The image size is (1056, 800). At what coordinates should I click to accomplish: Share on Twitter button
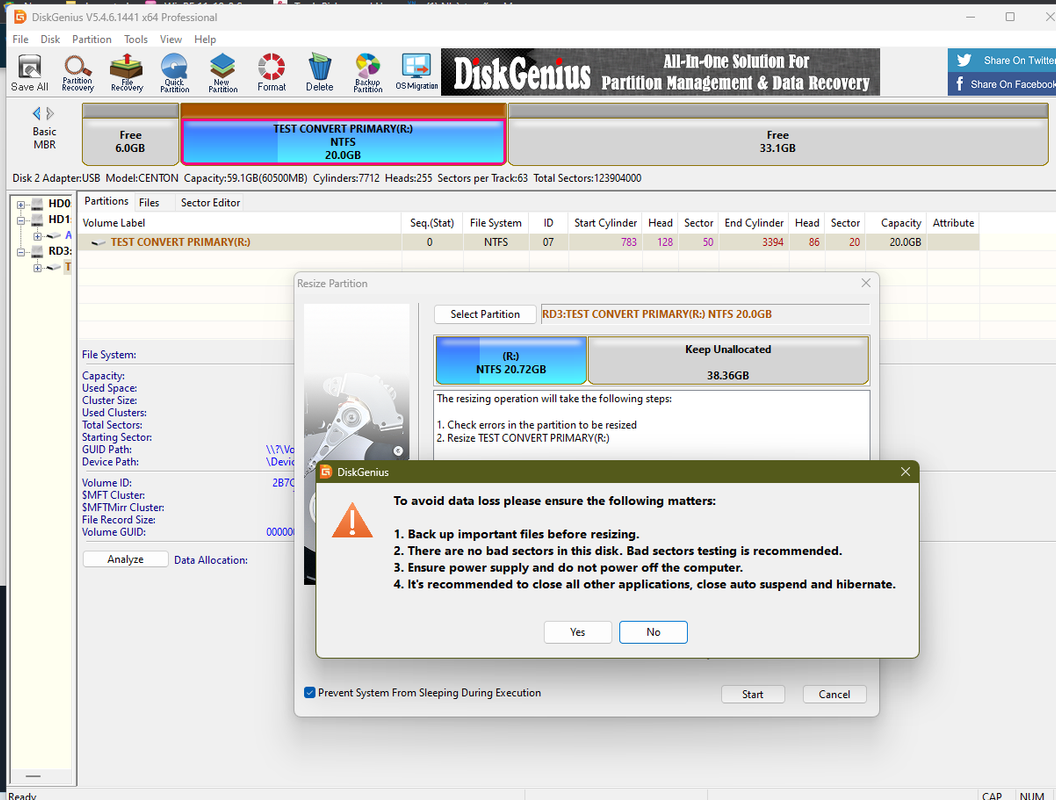(1002, 60)
